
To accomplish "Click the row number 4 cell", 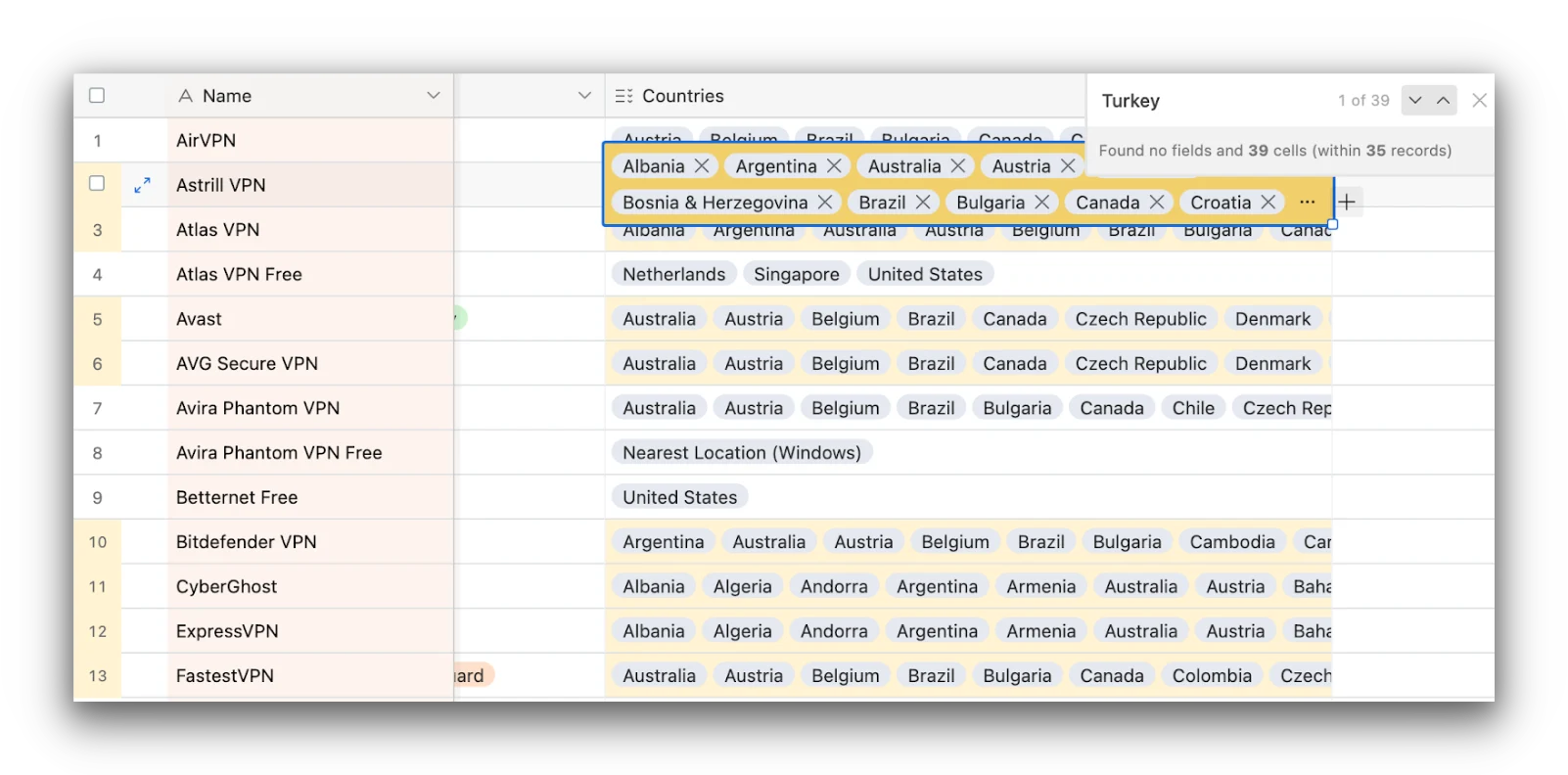I will point(97,275).
